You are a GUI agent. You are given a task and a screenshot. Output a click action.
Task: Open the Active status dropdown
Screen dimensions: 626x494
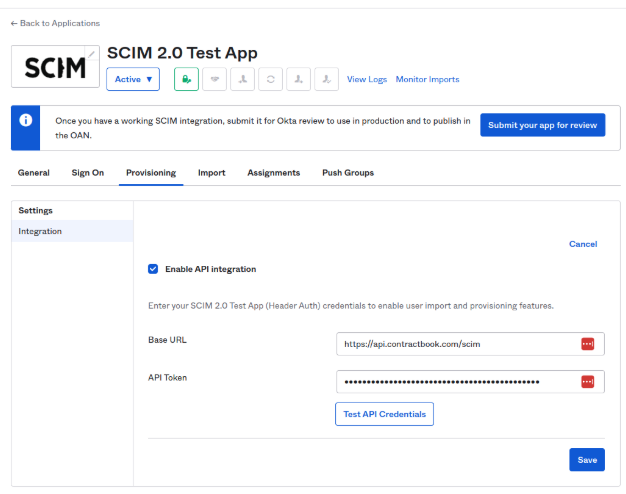pos(133,79)
